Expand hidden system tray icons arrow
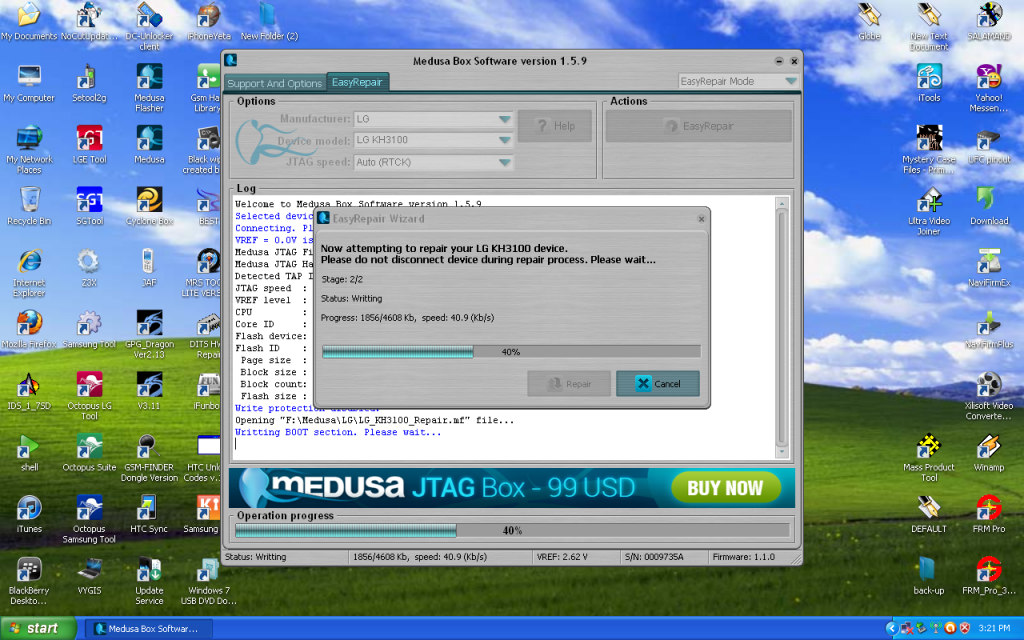 tap(891, 628)
